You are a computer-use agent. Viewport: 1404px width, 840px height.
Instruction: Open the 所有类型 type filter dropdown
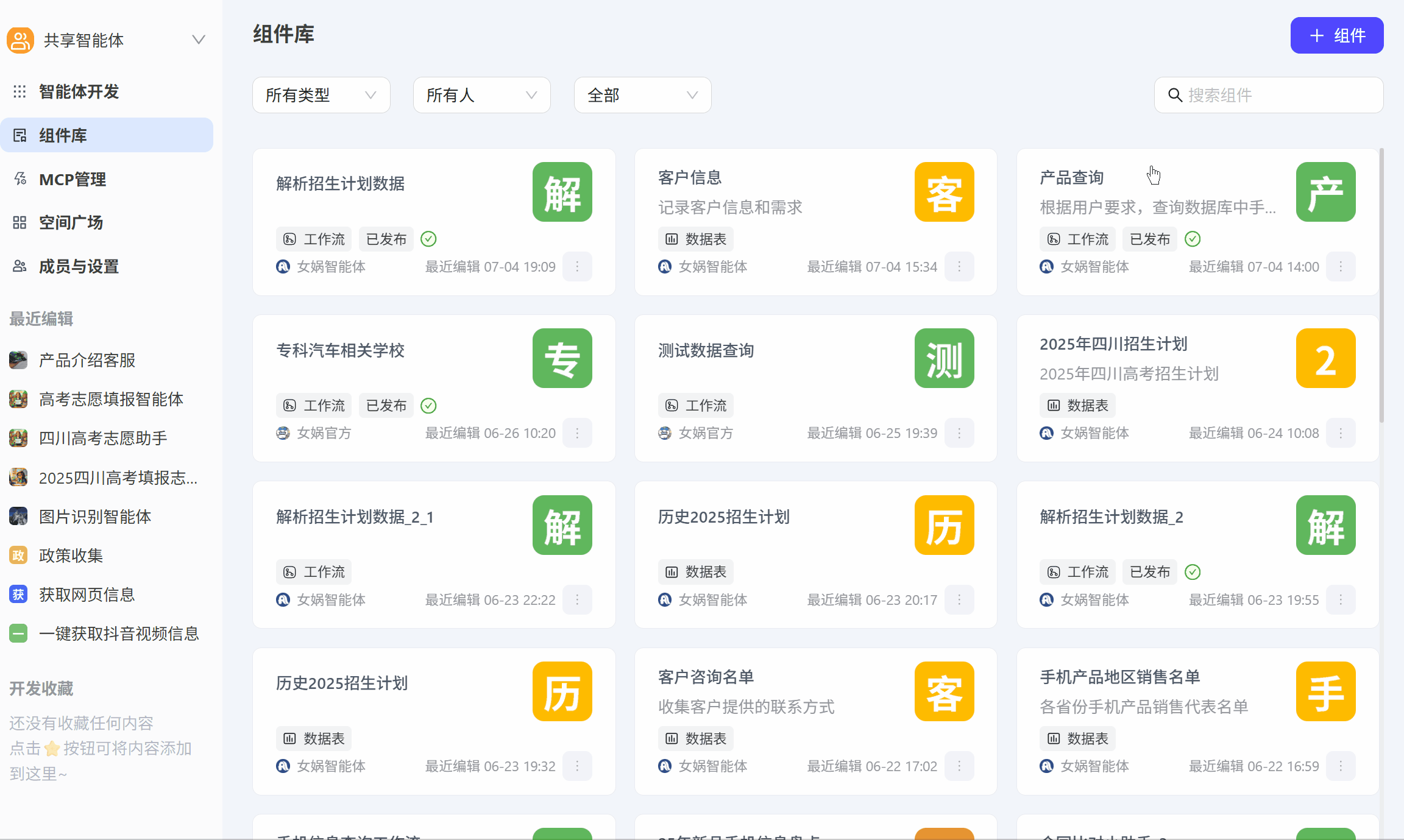tap(321, 95)
